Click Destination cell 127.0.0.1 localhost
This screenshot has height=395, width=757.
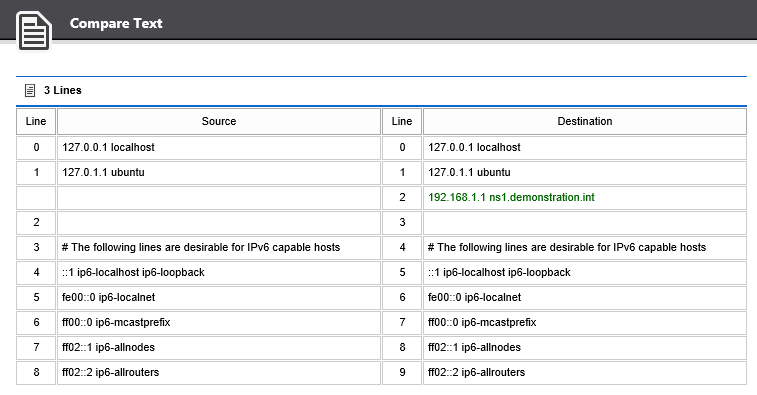click(585, 147)
